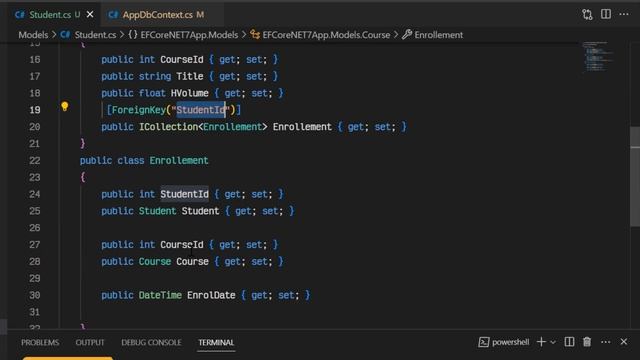
Task: Click CourseId property on line 27
Action: [182, 245]
